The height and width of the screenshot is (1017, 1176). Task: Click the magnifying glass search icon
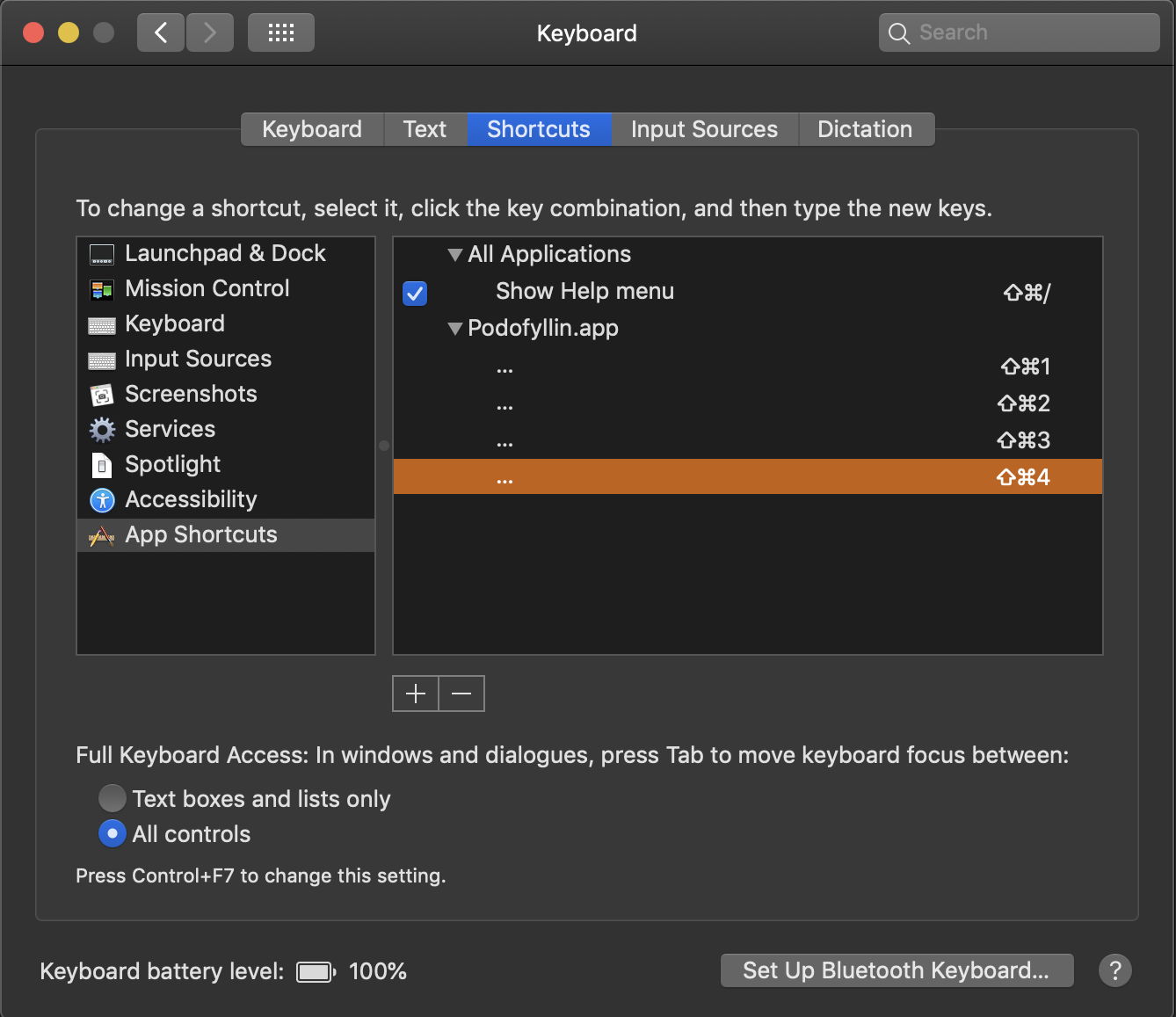(898, 33)
